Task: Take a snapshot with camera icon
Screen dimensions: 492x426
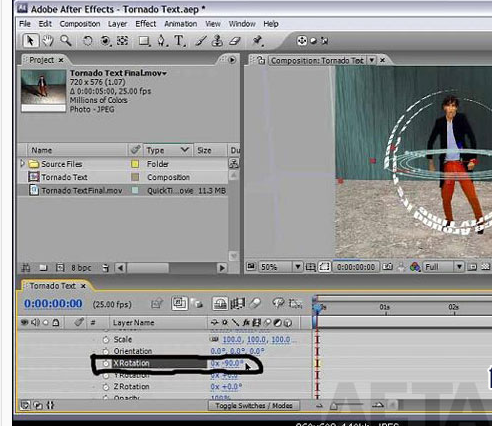Action: (387, 267)
